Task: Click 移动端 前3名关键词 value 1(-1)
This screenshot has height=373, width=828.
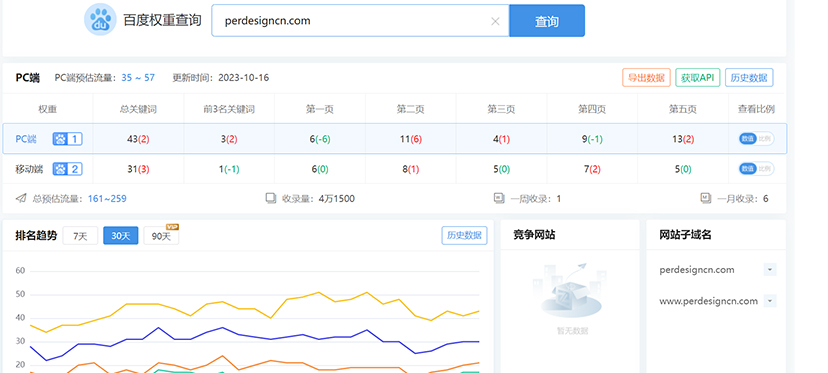Action: (x=229, y=170)
